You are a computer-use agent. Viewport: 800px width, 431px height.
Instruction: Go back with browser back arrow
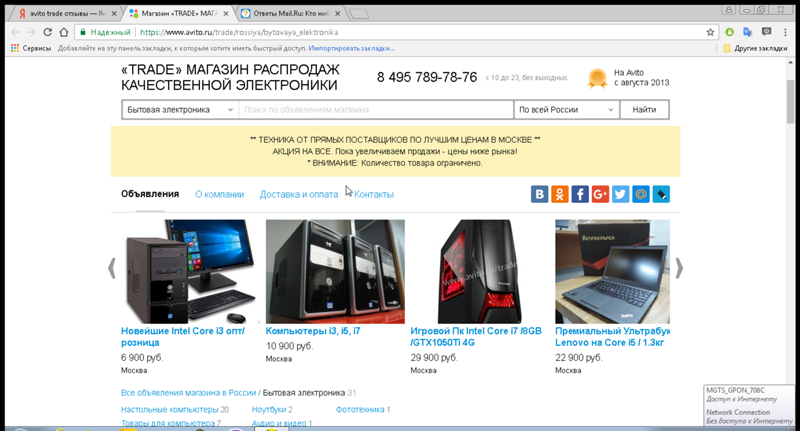coord(15,32)
